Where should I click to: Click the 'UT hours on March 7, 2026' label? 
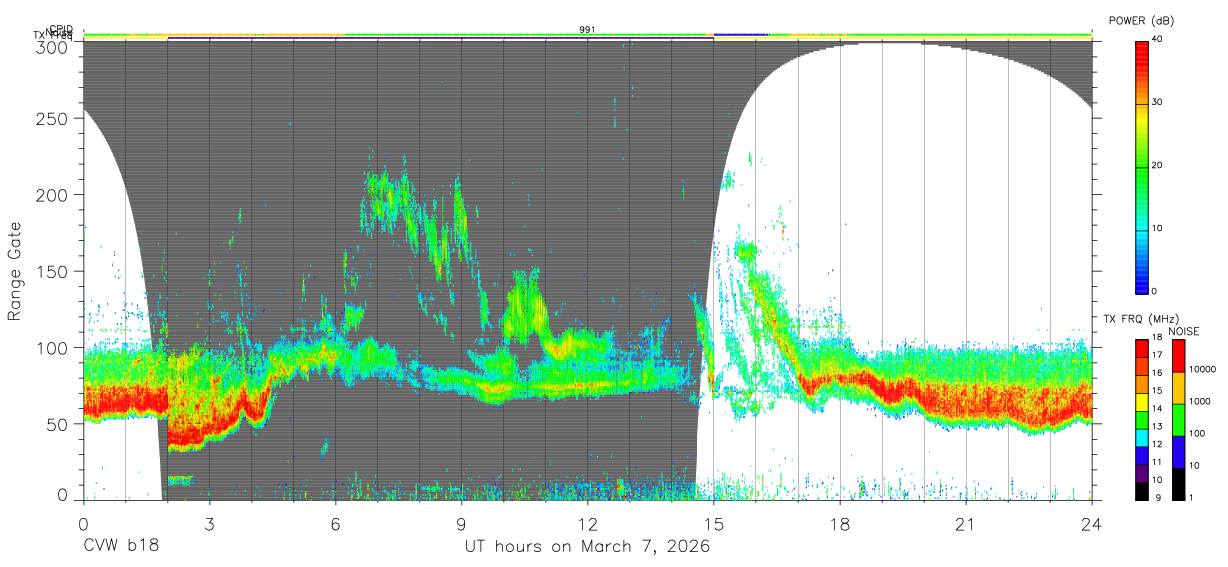coord(586,547)
